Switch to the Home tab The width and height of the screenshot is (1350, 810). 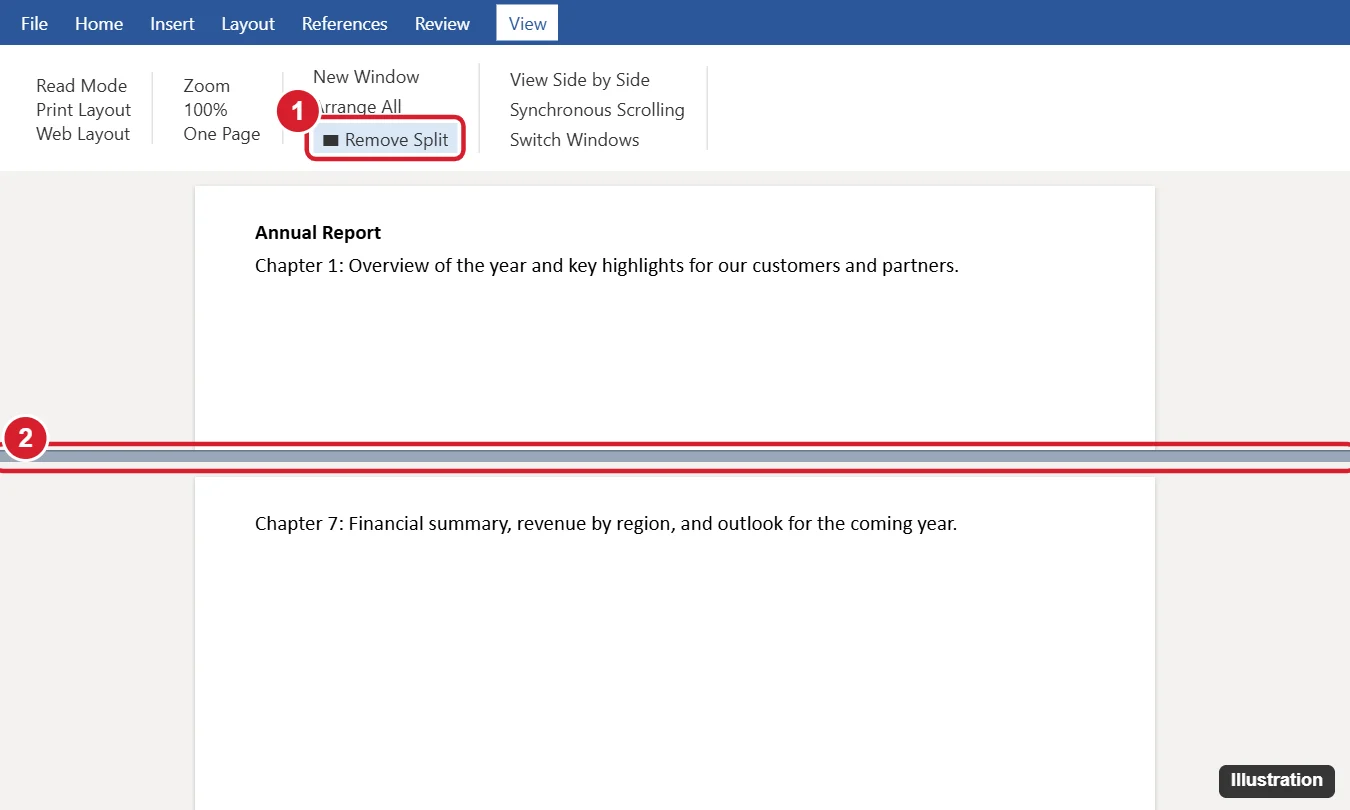(x=99, y=23)
